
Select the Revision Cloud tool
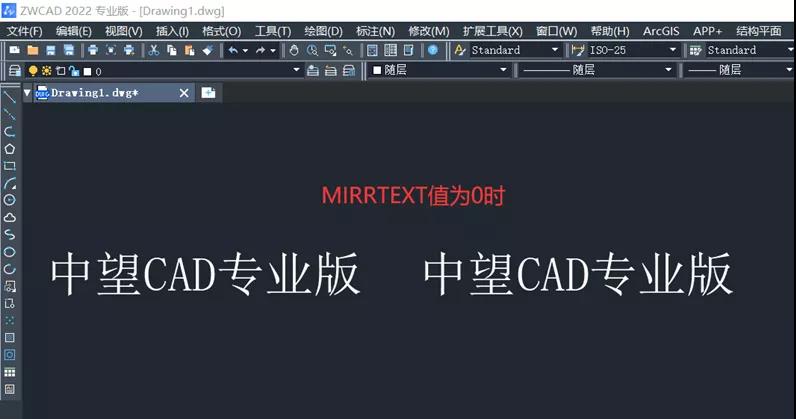coord(9,217)
